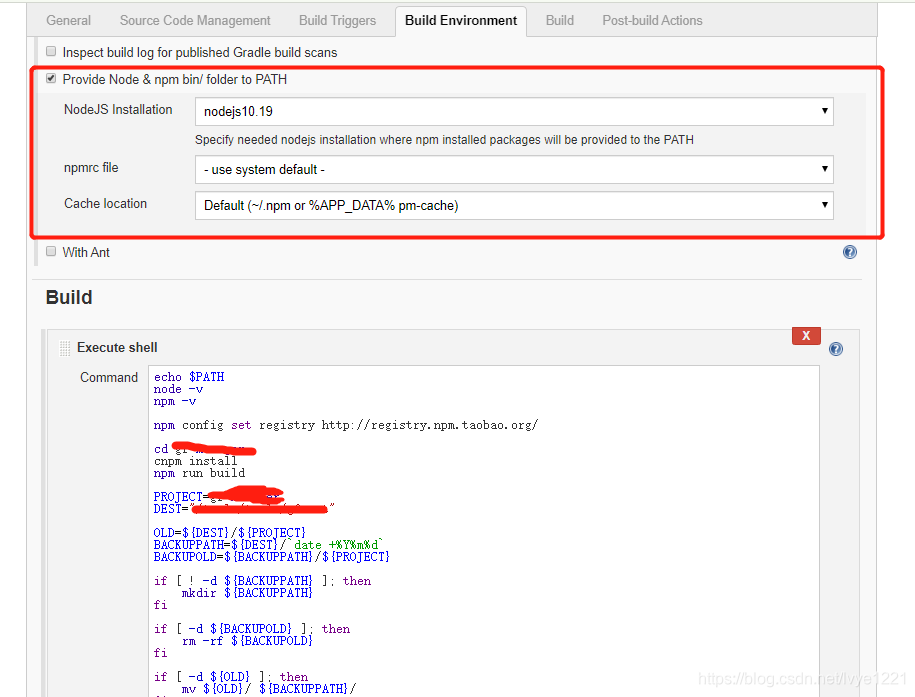Click the 'Specify needed nodejs installation' help text
This screenshot has height=697, width=915.
(444, 140)
